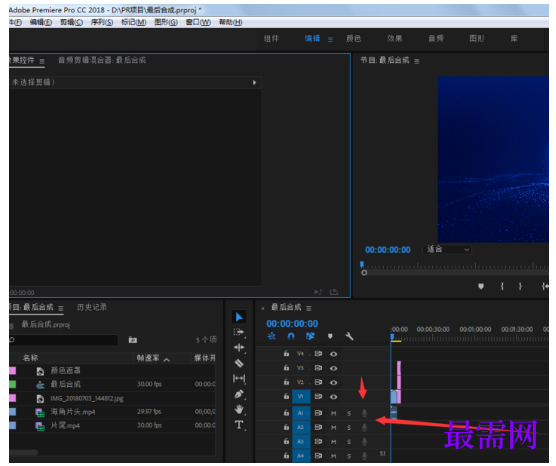Click voice-over record mic on A3 track
Viewport: 556px width, 466px height.
pos(364,442)
